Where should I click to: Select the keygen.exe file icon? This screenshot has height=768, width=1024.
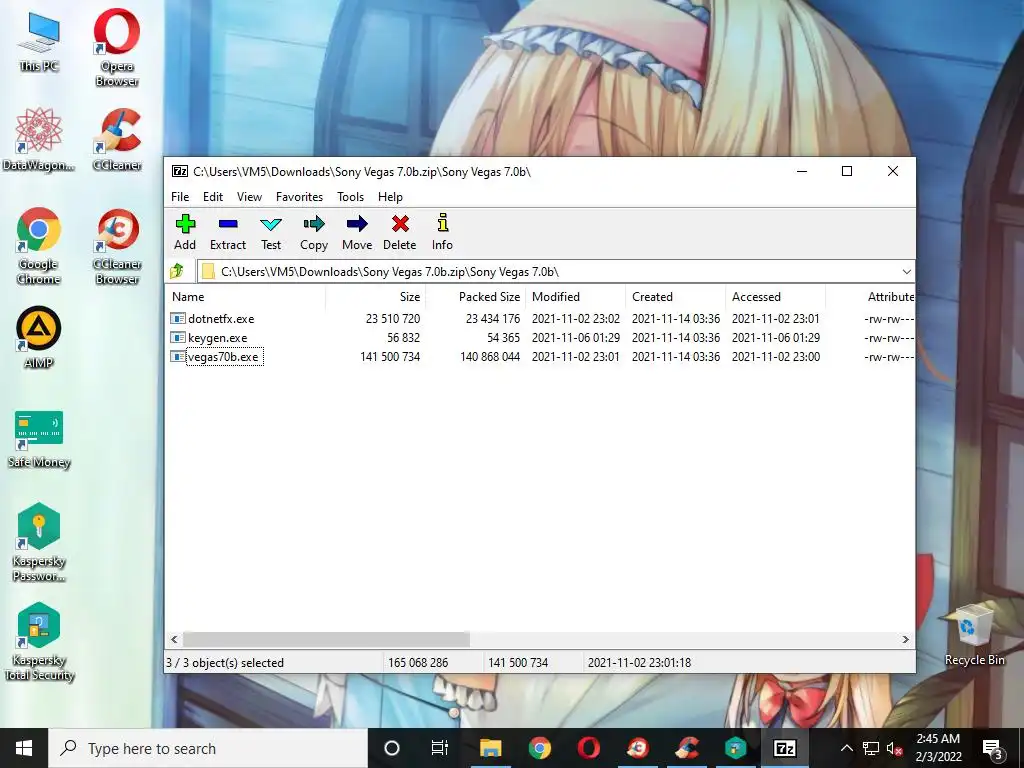click(178, 338)
